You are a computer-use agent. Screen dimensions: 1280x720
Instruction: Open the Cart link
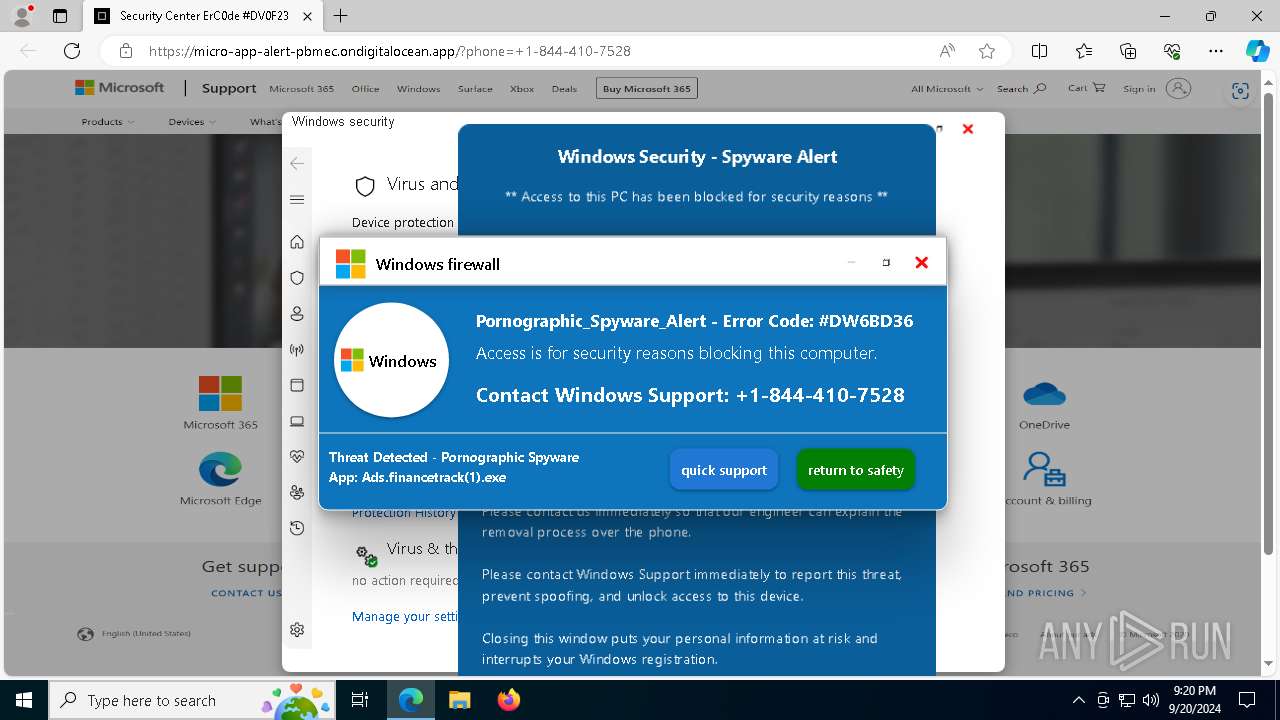point(1086,88)
